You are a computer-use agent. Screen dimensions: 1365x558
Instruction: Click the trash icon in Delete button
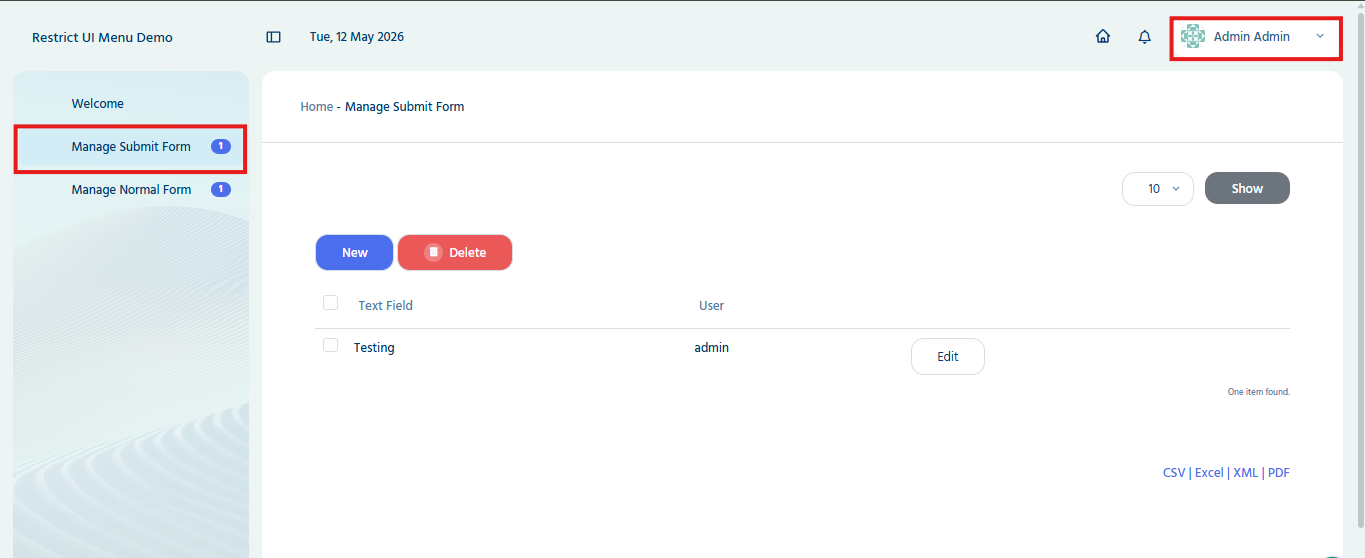(433, 253)
